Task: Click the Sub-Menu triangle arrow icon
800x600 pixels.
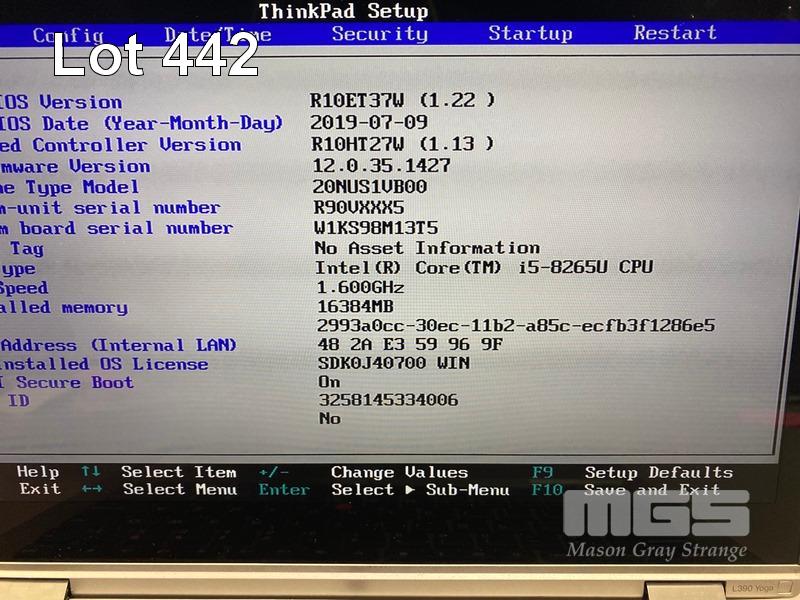Action: click(x=410, y=490)
